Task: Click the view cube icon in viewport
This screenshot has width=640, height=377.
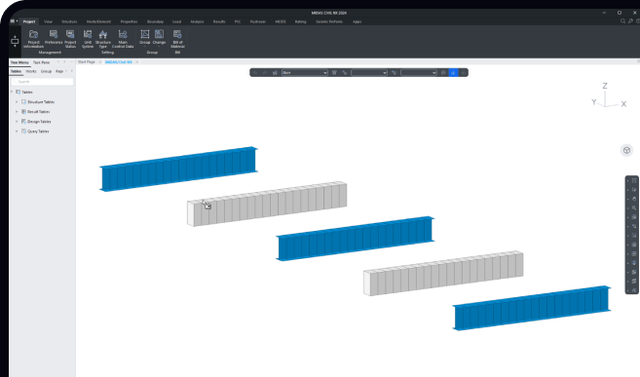Action: click(x=627, y=150)
